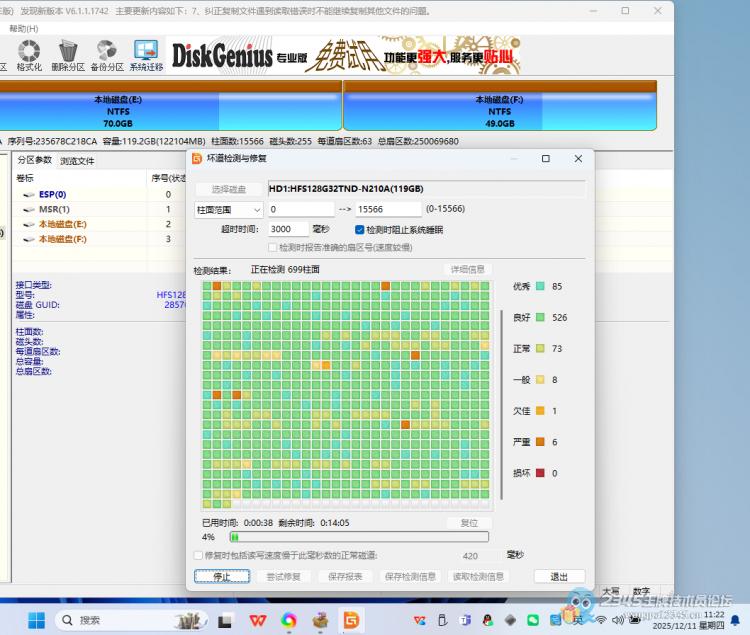Launch the 系统迁移 (System Migration) tool
750x635 pixels.
[x=146, y=56]
